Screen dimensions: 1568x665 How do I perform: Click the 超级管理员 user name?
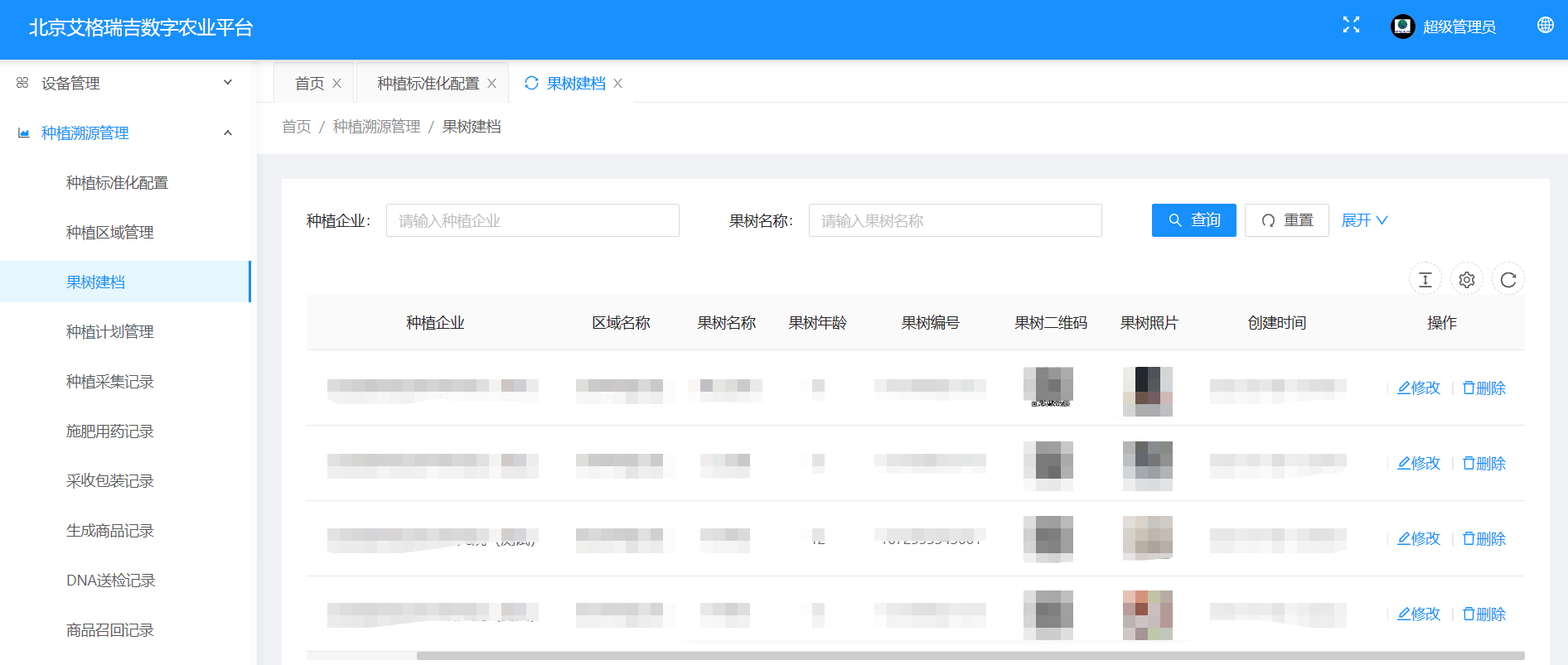pyautogui.click(x=1459, y=27)
